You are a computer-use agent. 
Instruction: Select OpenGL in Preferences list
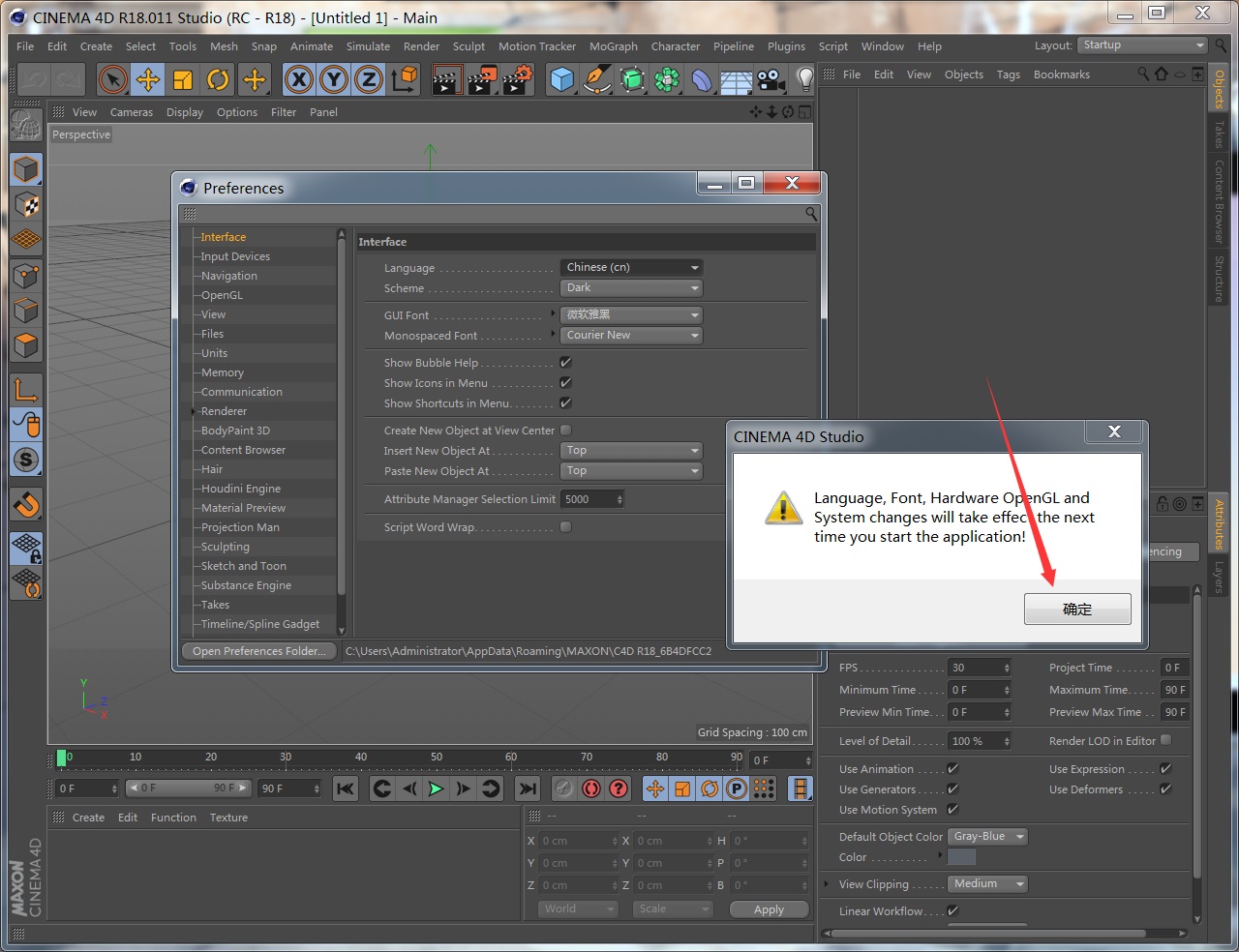(222, 295)
